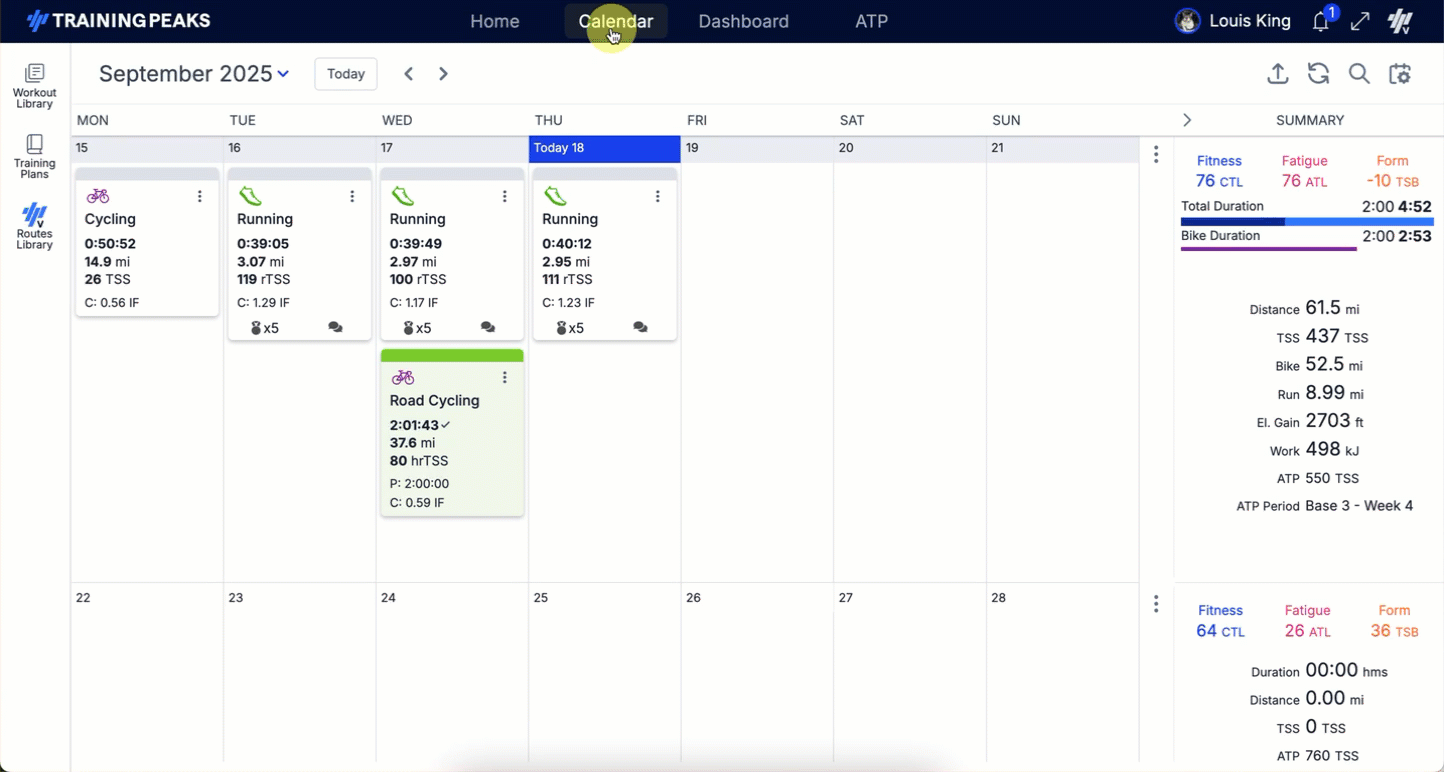Click the upload icon in calendar toolbar
Image resolution: width=1444 pixels, height=772 pixels.
pyautogui.click(x=1277, y=74)
